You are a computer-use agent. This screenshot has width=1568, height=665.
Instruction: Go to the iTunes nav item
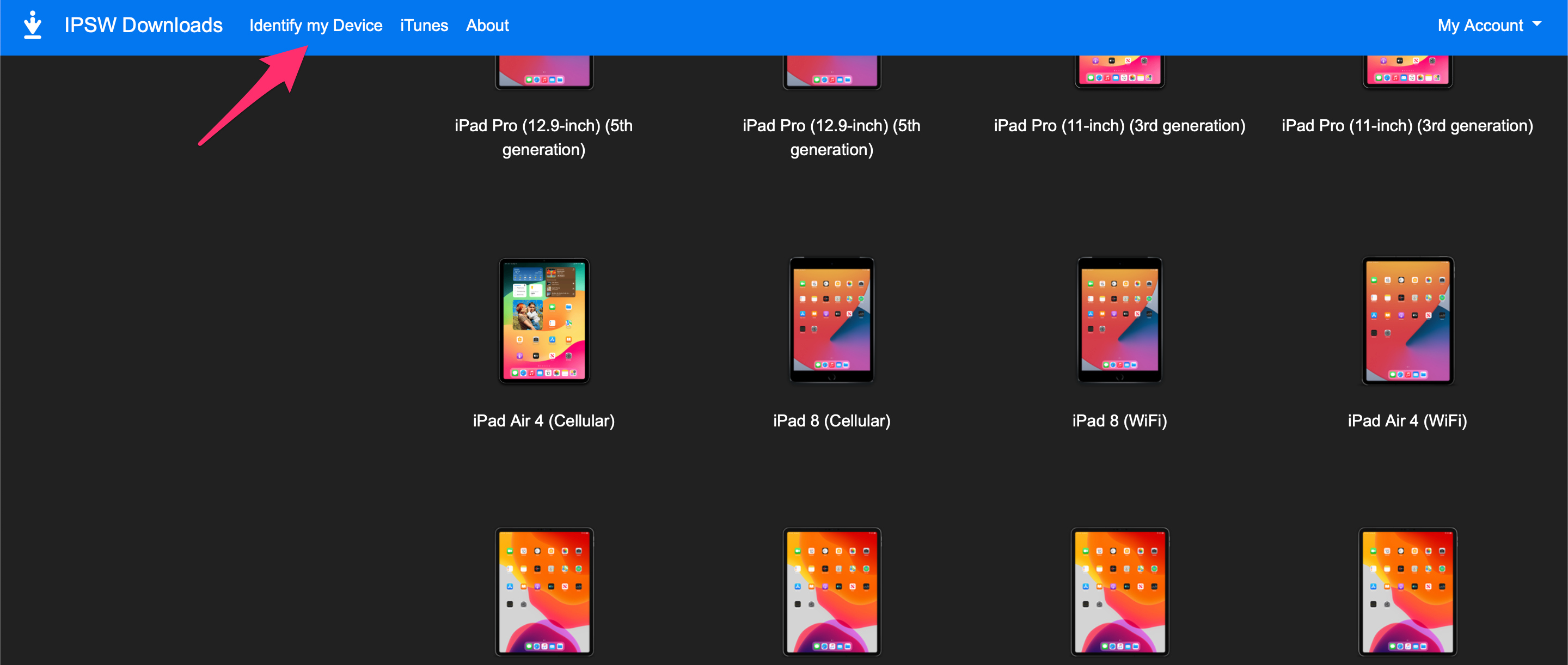[424, 26]
